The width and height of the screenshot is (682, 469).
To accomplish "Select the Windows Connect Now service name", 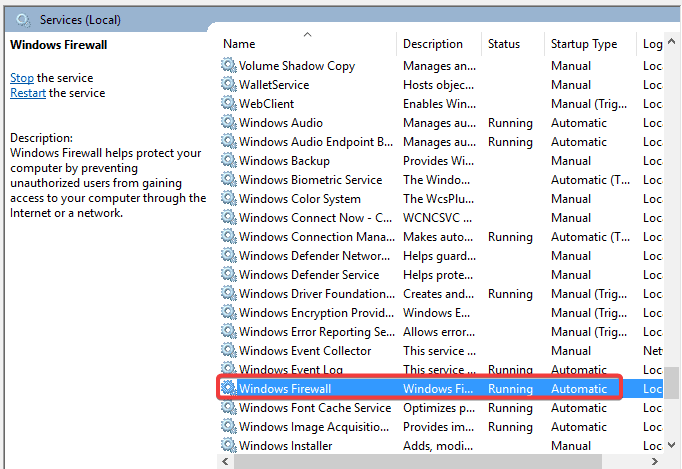I will pyautogui.click(x=315, y=218).
